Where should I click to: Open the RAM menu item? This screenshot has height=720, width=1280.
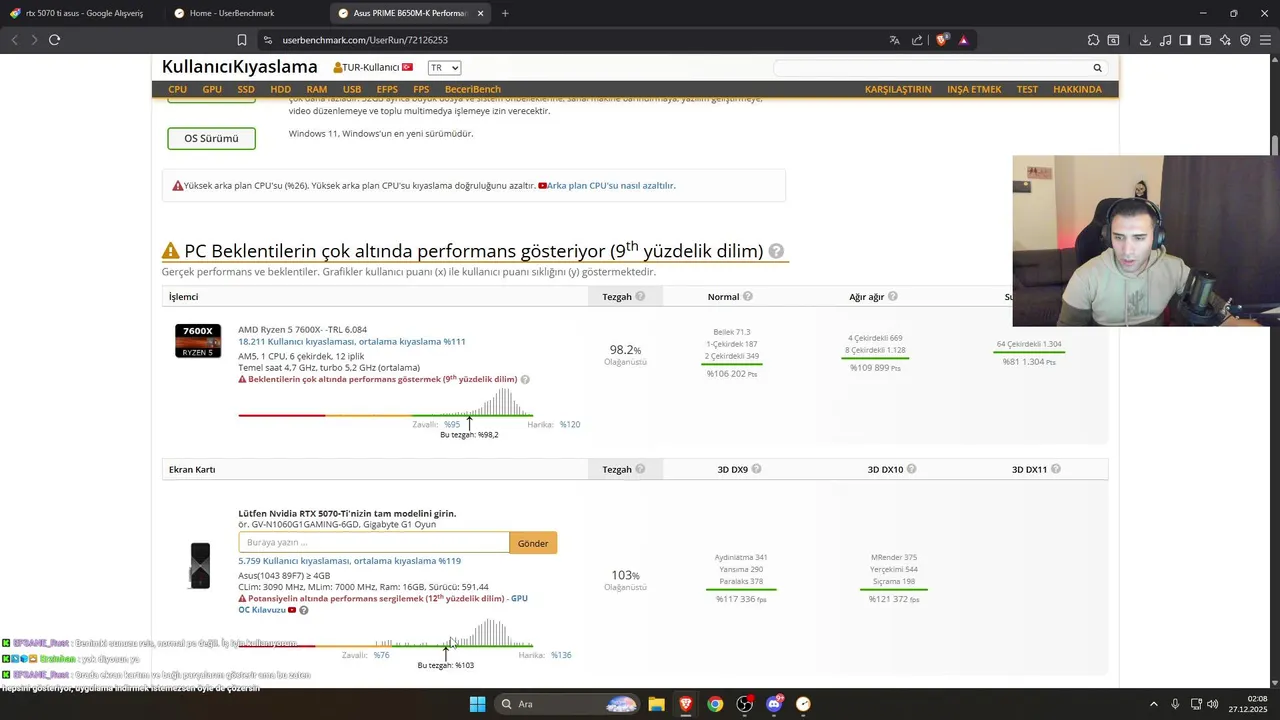click(x=317, y=89)
